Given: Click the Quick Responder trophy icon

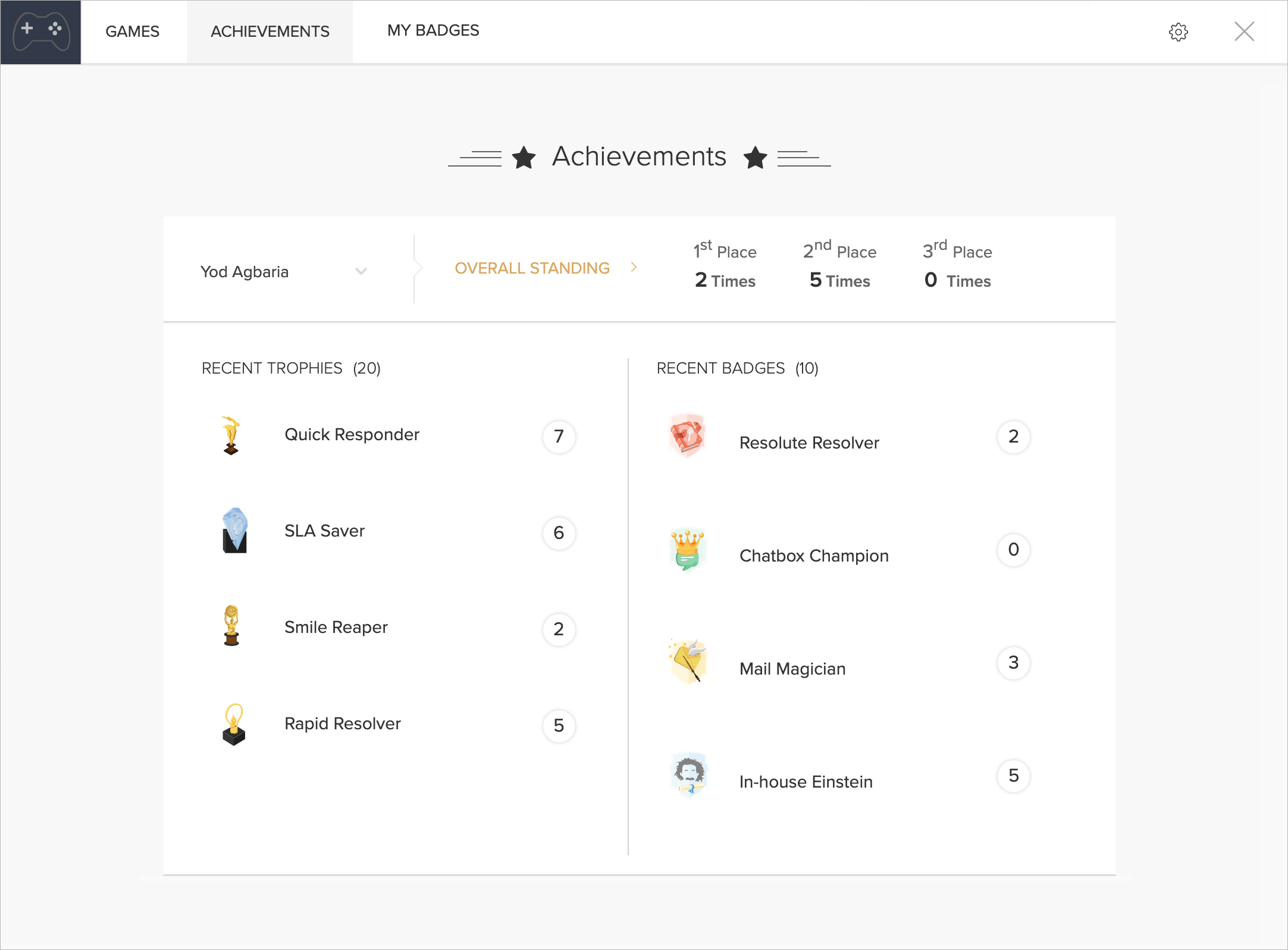Looking at the screenshot, I should (x=231, y=436).
